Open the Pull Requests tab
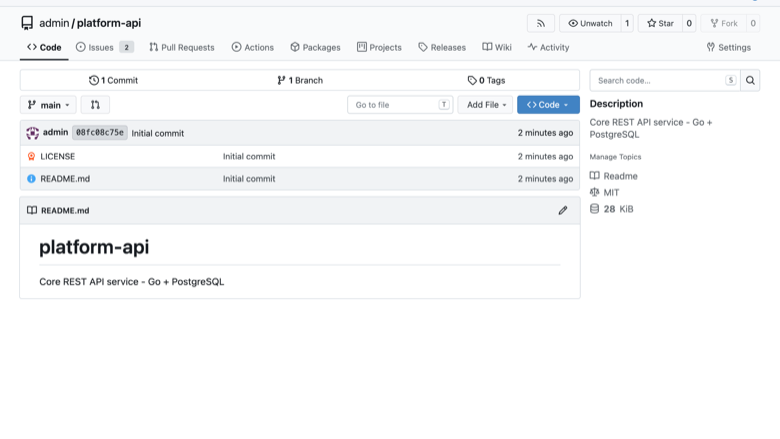Image resolution: width=780 pixels, height=439 pixels. [x=182, y=47]
